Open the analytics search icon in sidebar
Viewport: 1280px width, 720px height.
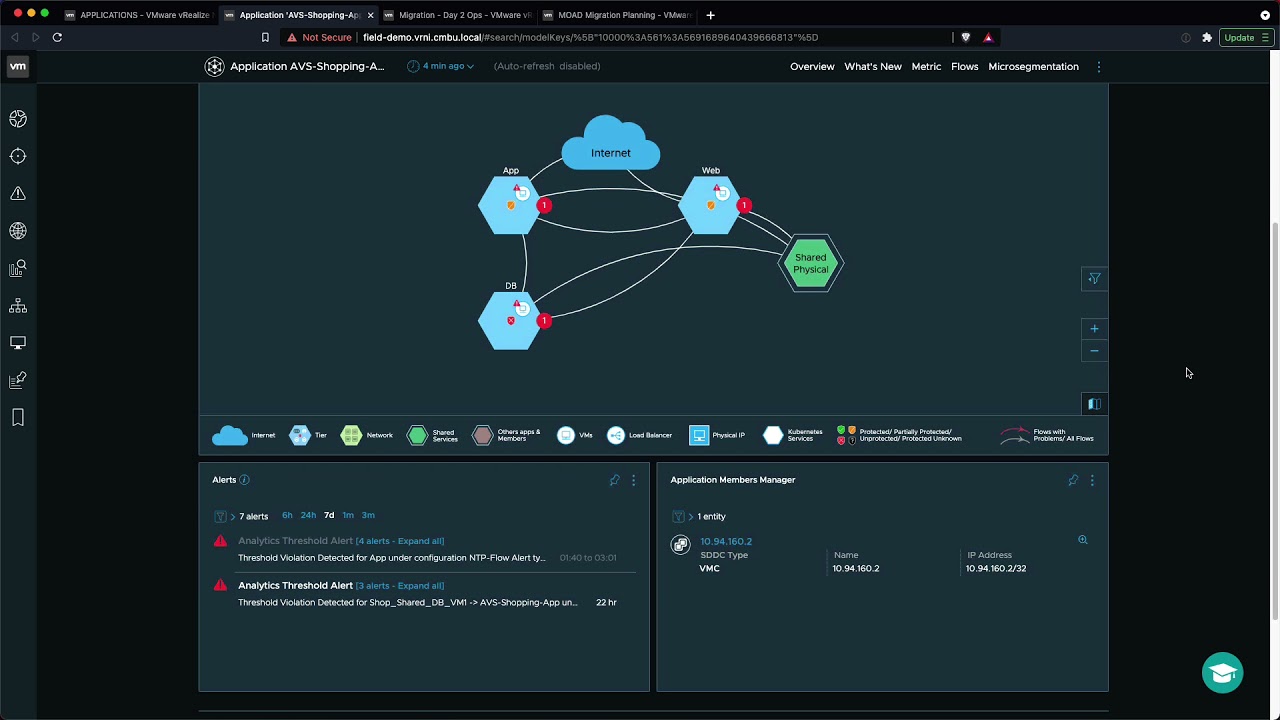click(x=18, y=268)
